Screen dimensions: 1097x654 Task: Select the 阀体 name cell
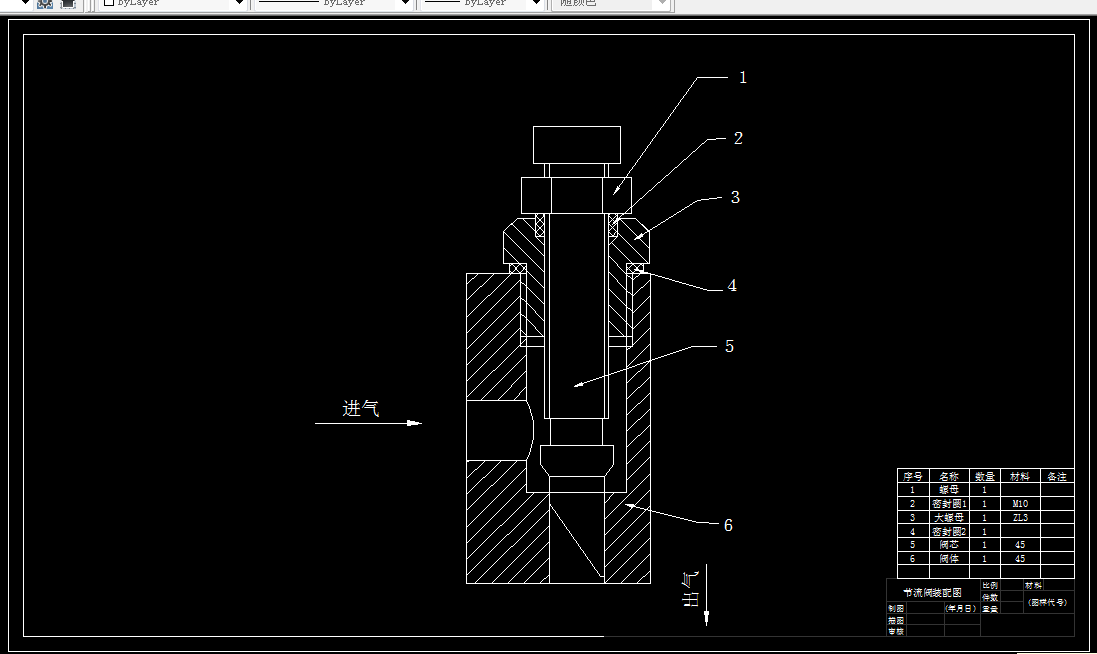[x=949, y=559]
